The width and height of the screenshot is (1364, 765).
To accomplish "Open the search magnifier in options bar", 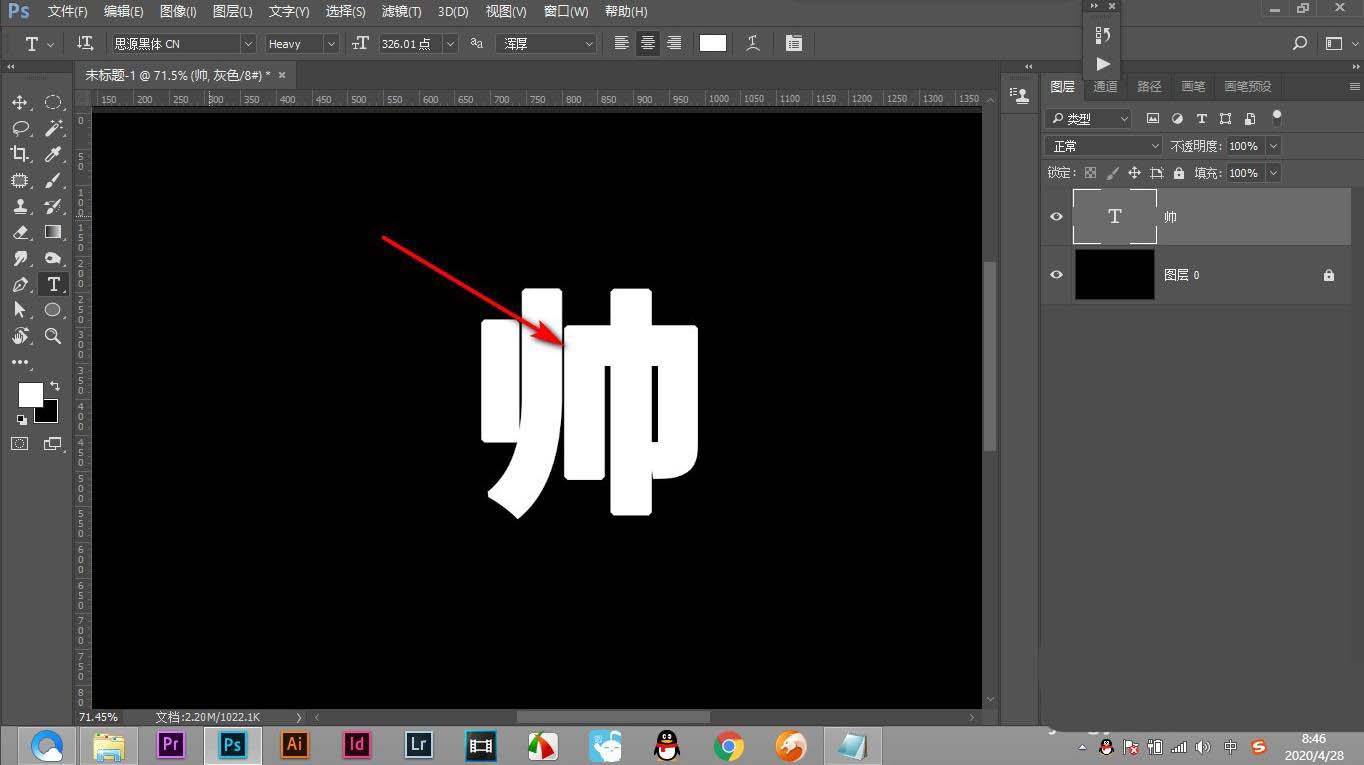I will coord(1300,43).
